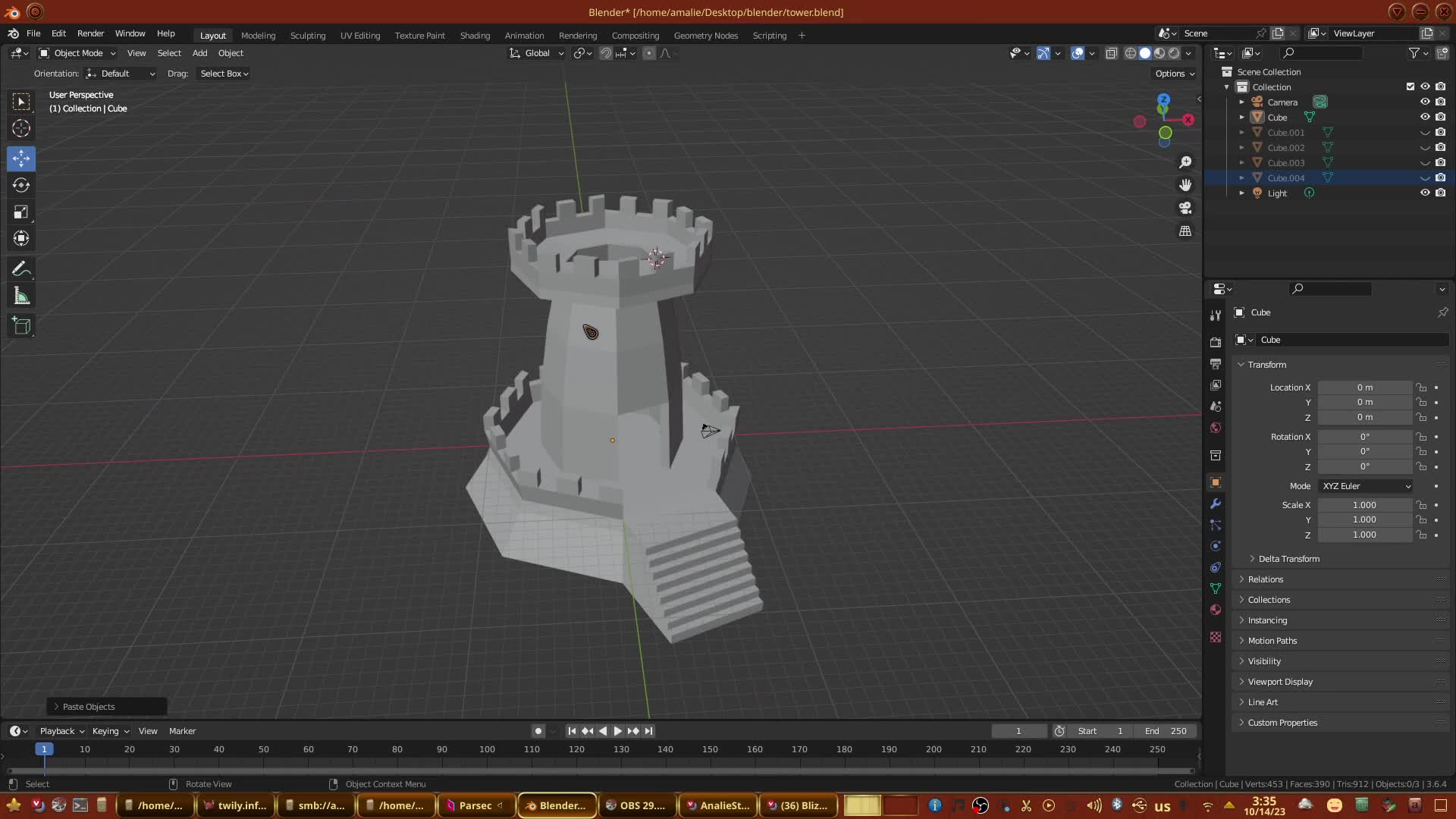1456x819 pixels.
Task: Open the Material properties tab
Action: coord(1216,610)
